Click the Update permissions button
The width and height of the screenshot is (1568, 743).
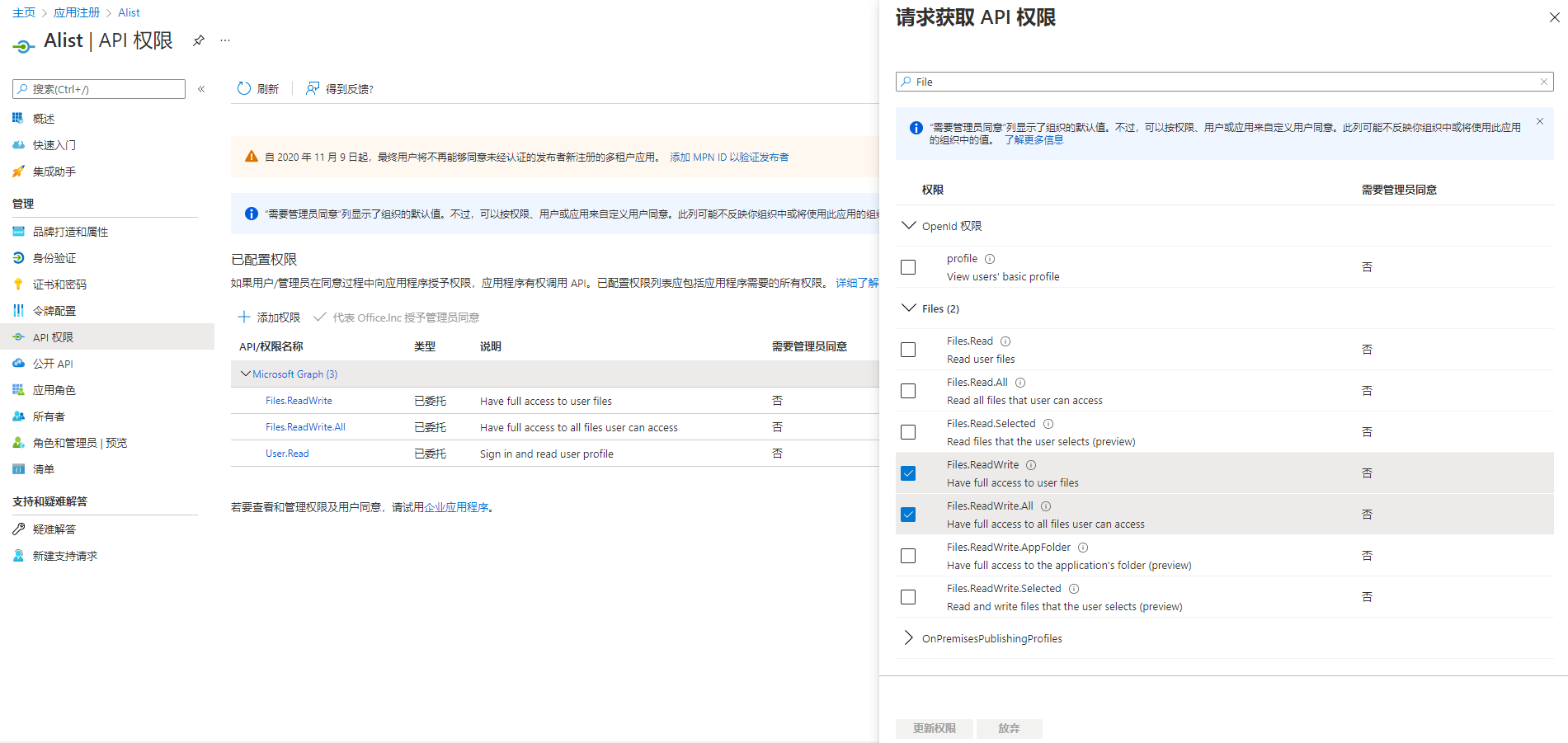(935, 728)
